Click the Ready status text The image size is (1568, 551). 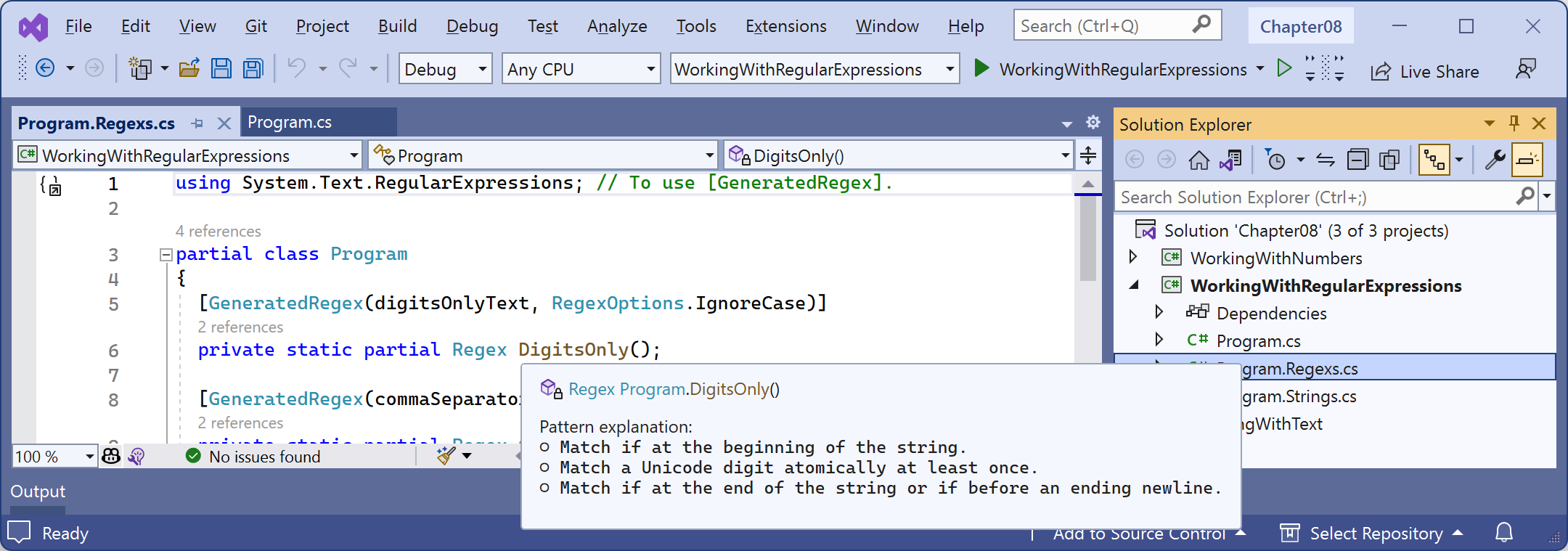[x=65, y=534]
